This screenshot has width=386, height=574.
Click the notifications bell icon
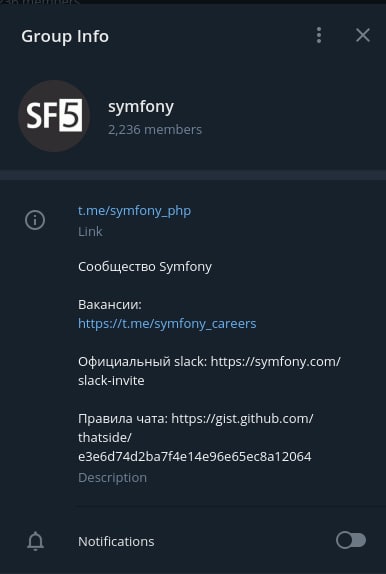[36, 541]
